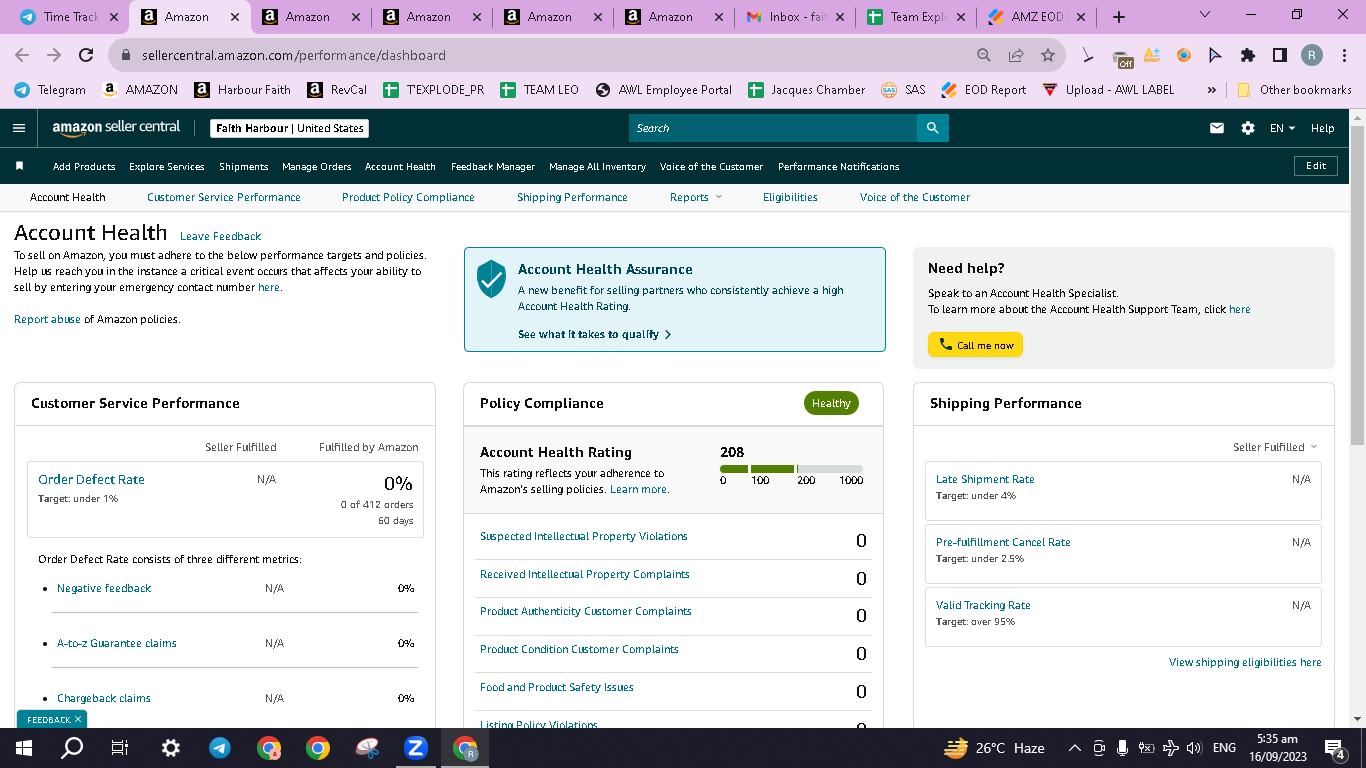Click the Seller Central search field

pyautogui.click(x=773, y=128)
